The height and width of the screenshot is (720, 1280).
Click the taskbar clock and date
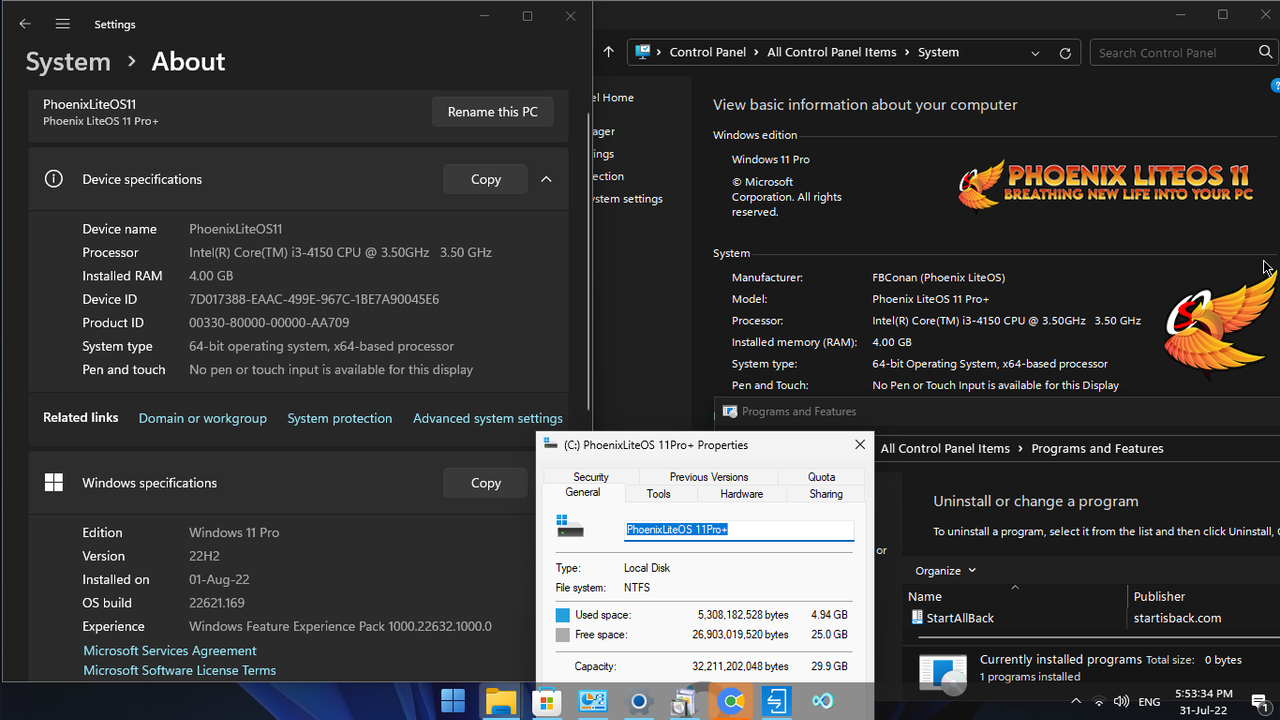click(1204, 702)
